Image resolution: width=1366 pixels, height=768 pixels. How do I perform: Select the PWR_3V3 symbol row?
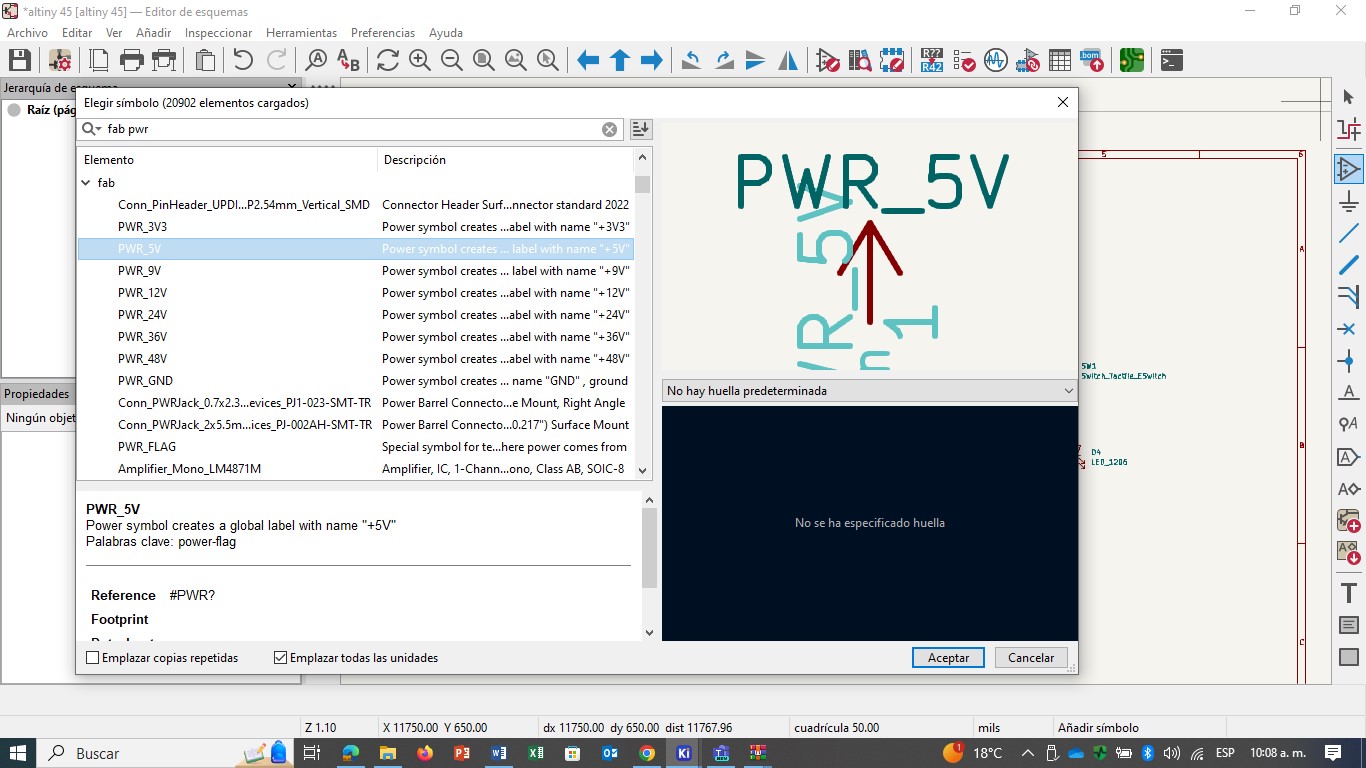coord(355,227)
